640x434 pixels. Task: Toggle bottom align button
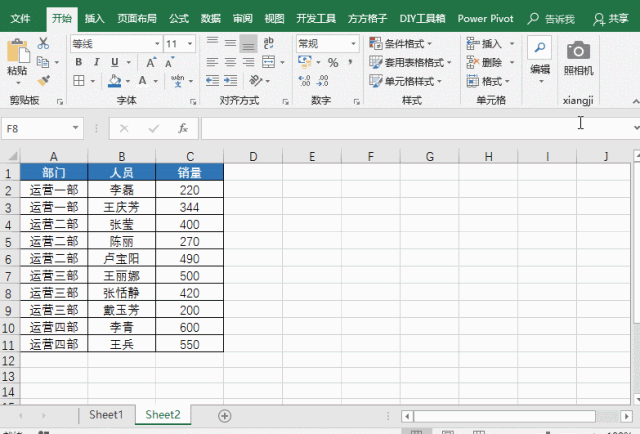click(x=247, y=44)
